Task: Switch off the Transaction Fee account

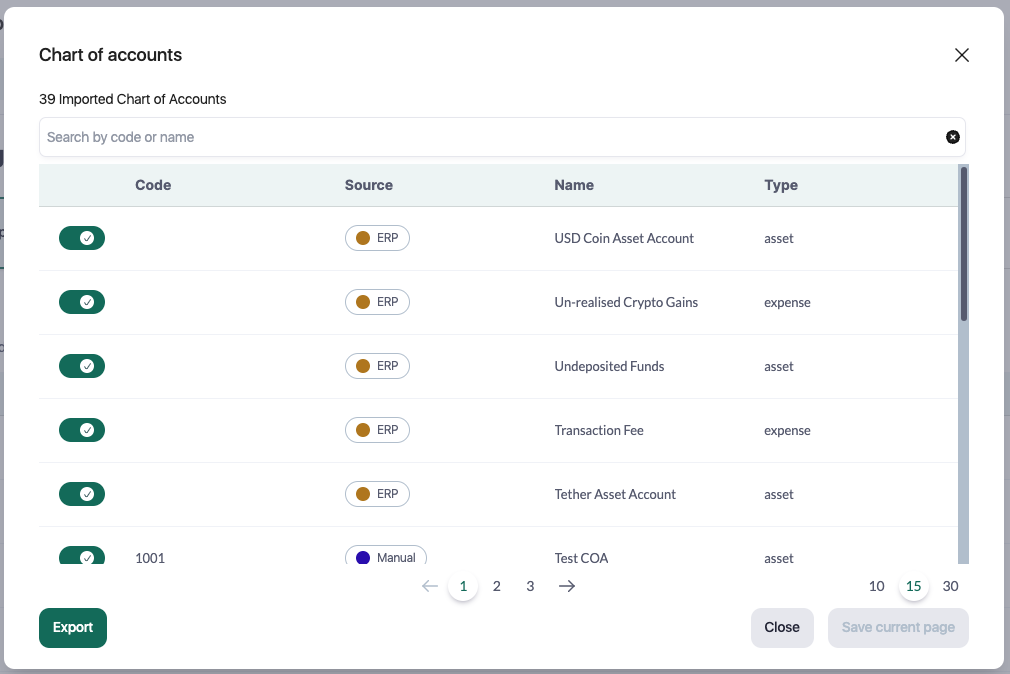Action: pyautogui.click(x=82, y=430)
